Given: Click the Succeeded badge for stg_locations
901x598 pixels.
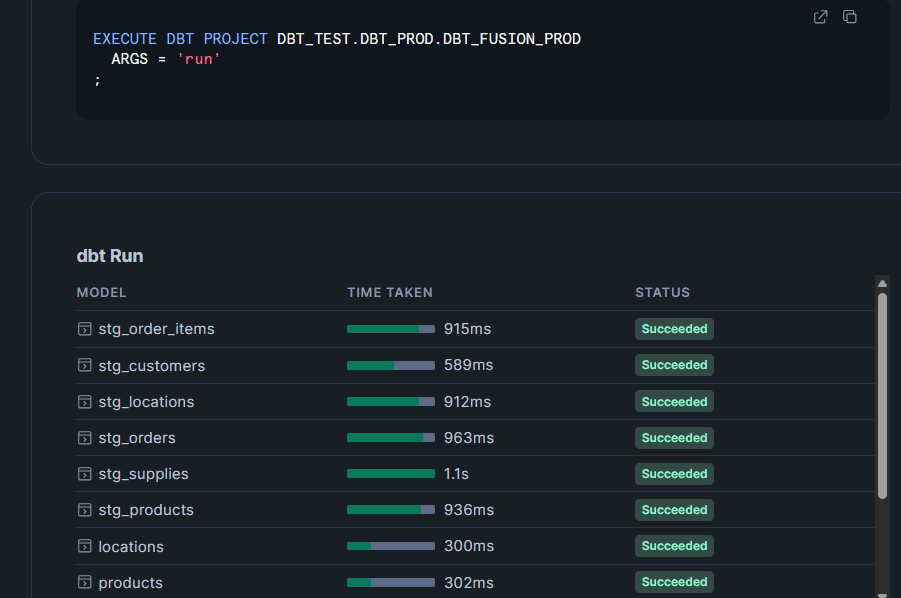Looking at the screenshot, I should tap(674, 402).
